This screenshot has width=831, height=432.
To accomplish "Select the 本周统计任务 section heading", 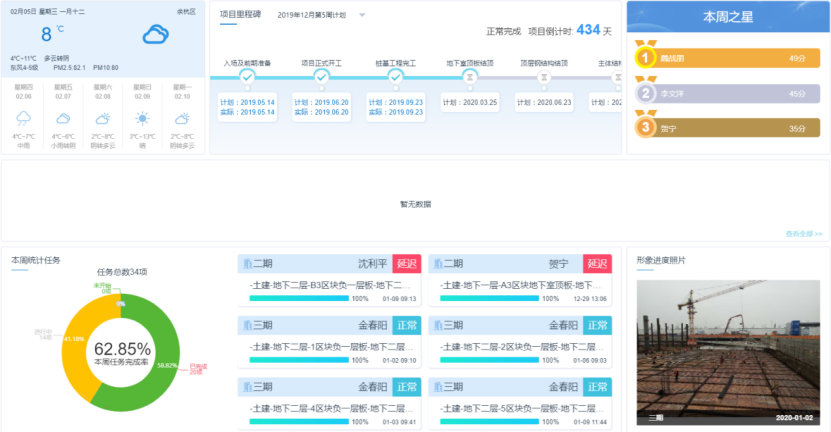I will coord(36,260).
